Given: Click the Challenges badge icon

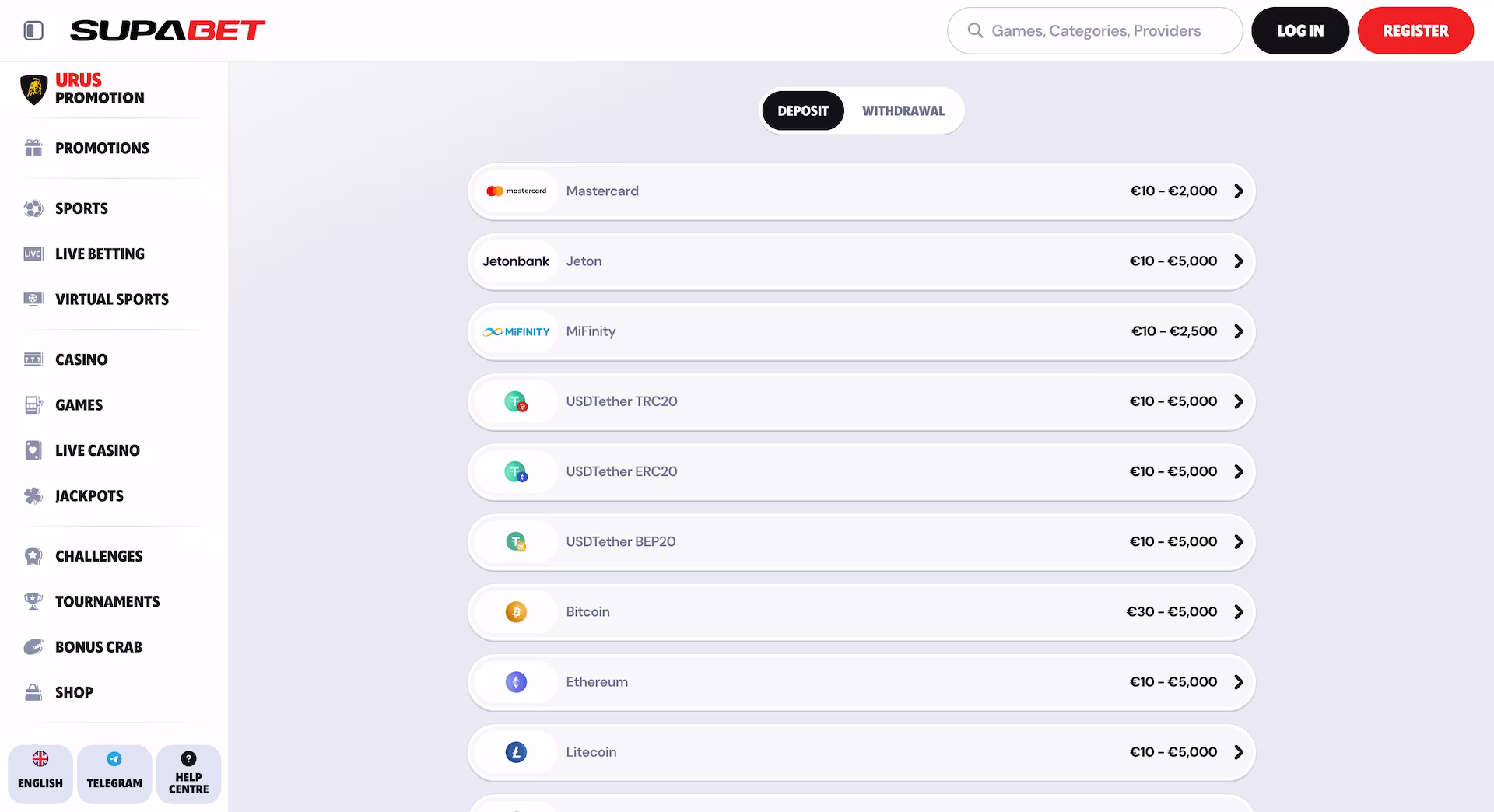Looking at the screenshot, I should (33, 556).
